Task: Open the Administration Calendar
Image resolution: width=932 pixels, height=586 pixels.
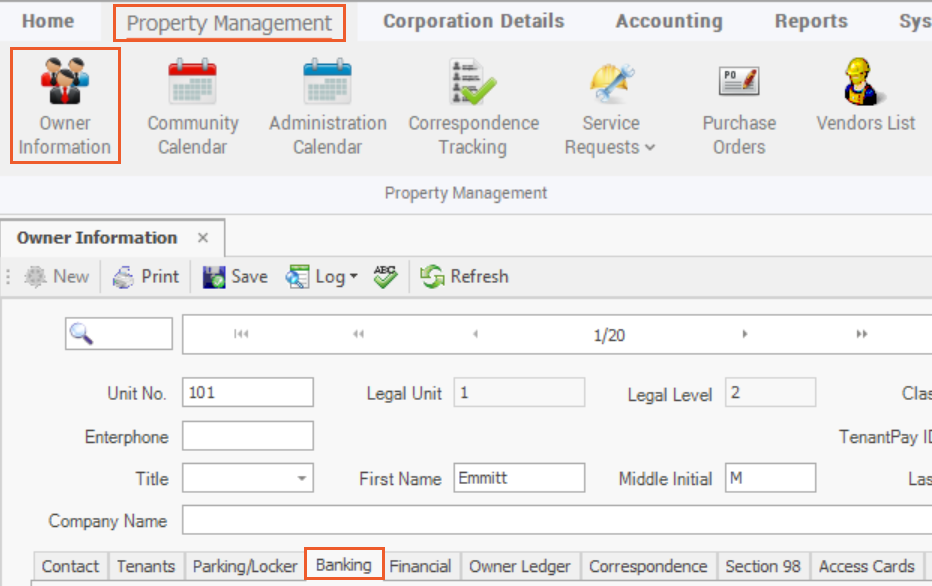Action: 327,105
